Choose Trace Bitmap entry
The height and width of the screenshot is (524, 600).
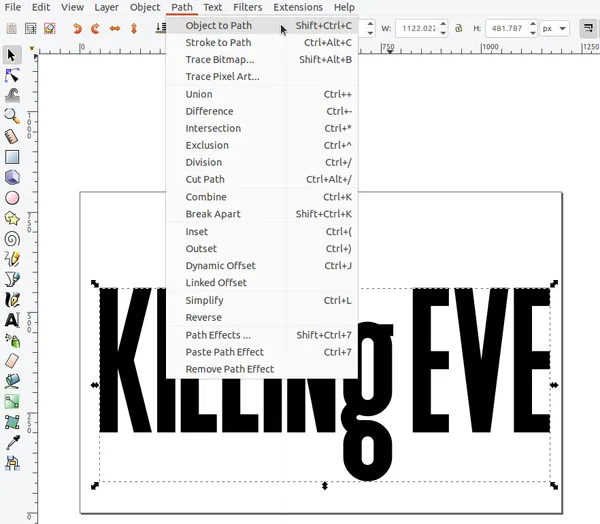[x=262, y=60]
